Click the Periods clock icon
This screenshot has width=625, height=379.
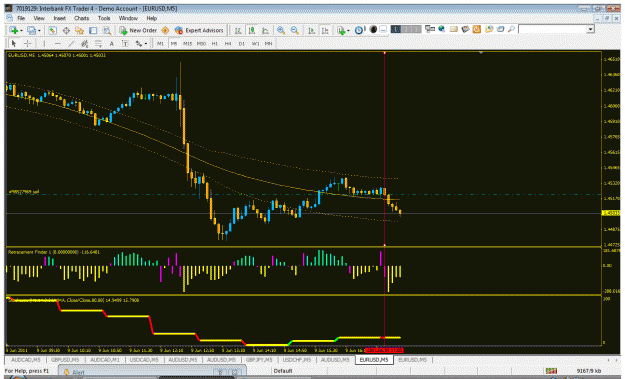coord(359,30)
